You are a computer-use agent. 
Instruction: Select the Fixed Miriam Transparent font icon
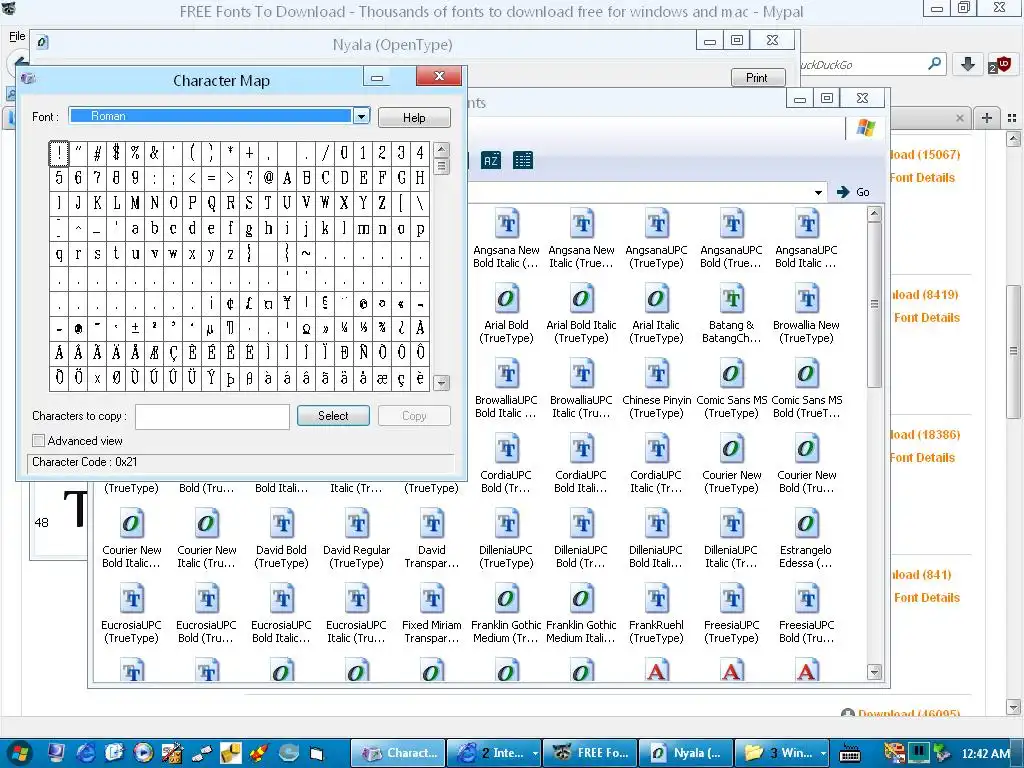(x=432, y=600)
